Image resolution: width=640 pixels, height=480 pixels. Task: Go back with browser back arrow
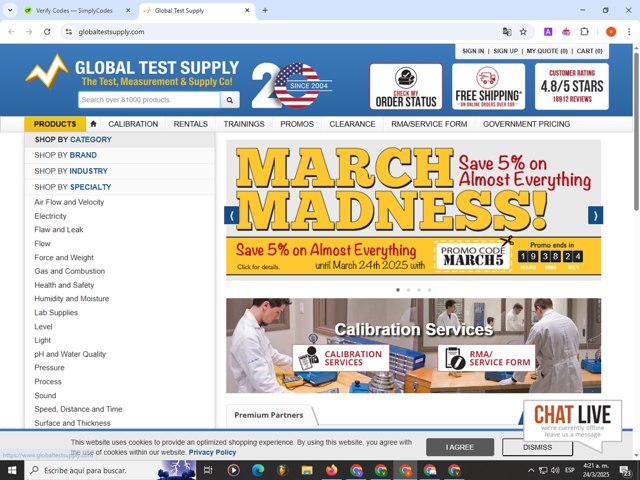tap(11, 31)
